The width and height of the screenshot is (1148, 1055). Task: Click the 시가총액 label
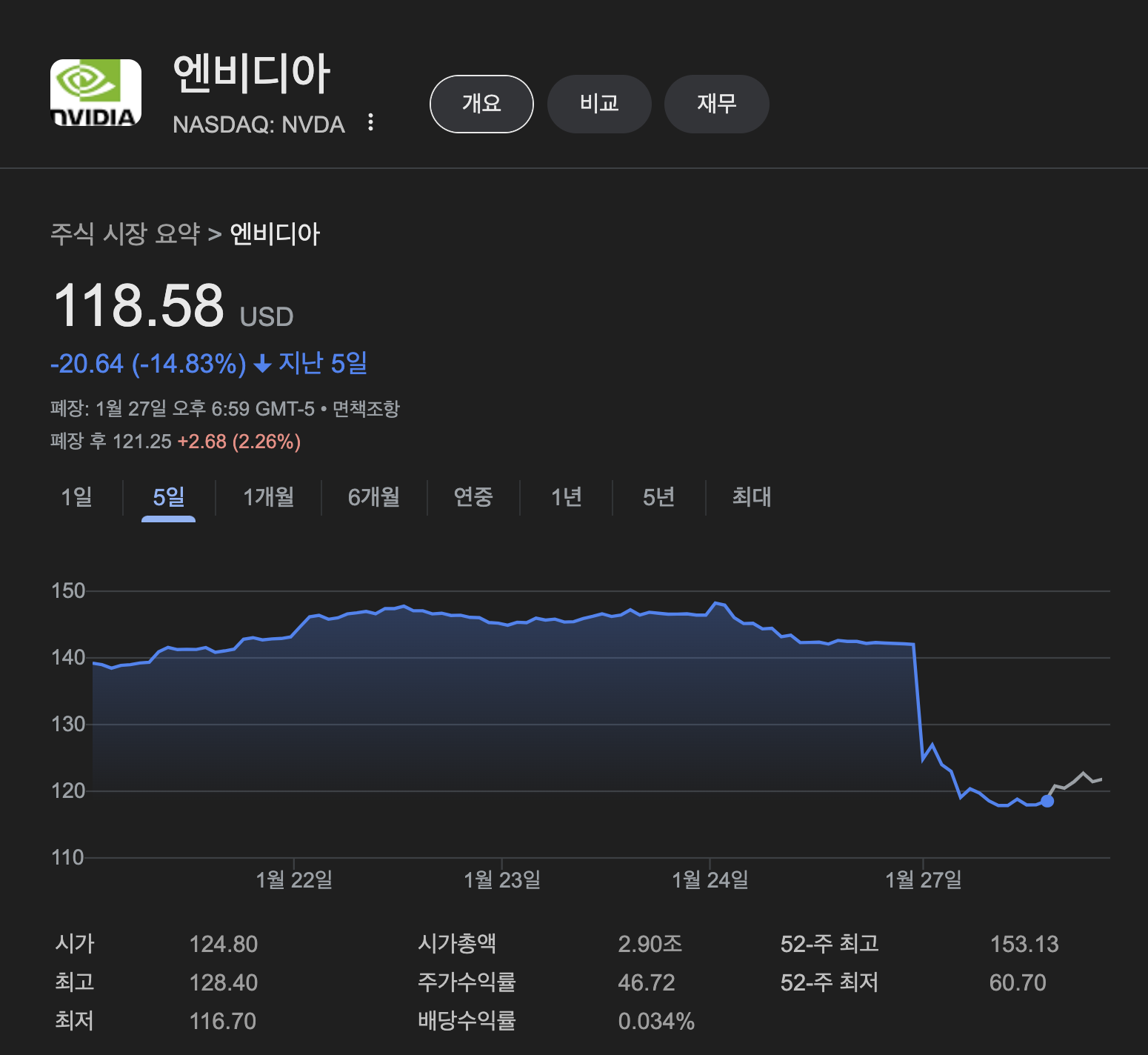point(457,944)
